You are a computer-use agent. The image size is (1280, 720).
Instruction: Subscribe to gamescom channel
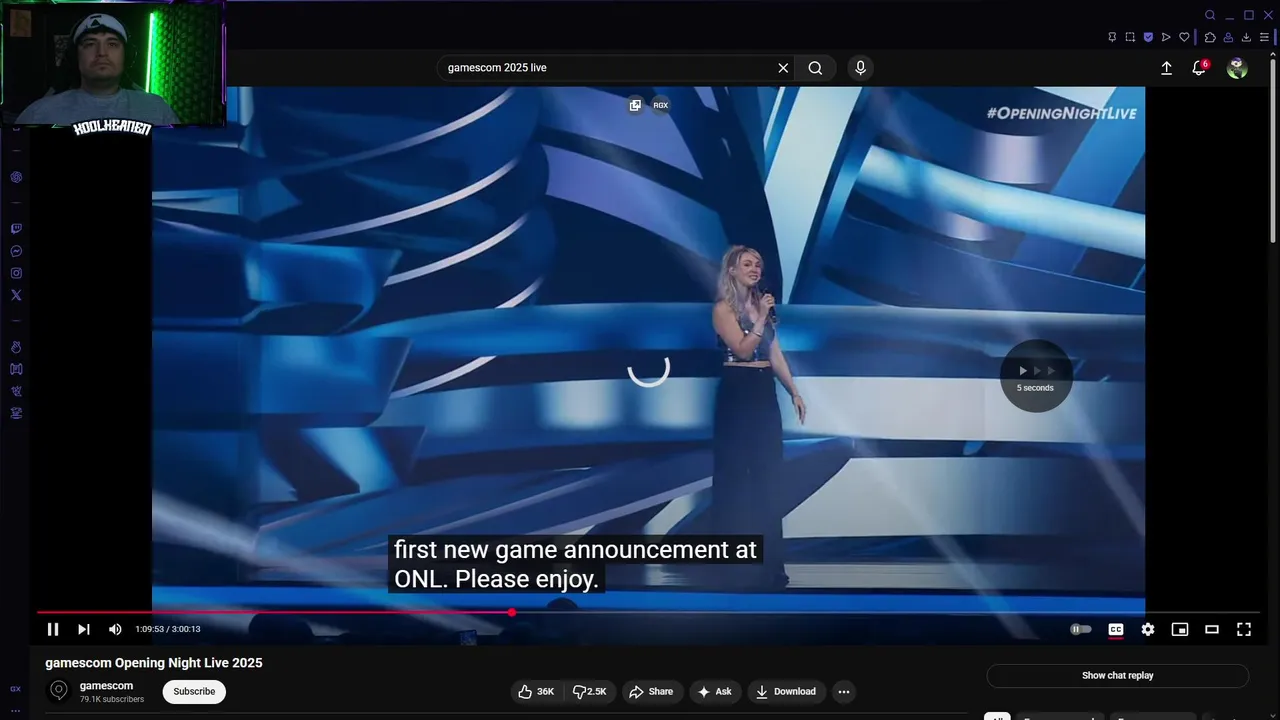[x=194, y=692]
